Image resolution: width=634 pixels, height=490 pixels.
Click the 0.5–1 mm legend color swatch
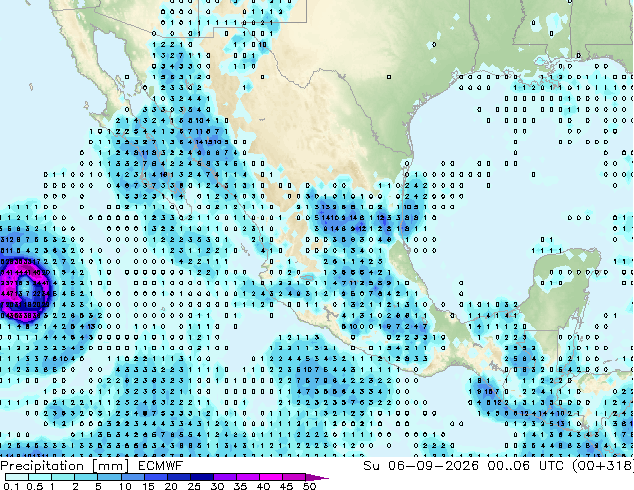tap(40, 477)
